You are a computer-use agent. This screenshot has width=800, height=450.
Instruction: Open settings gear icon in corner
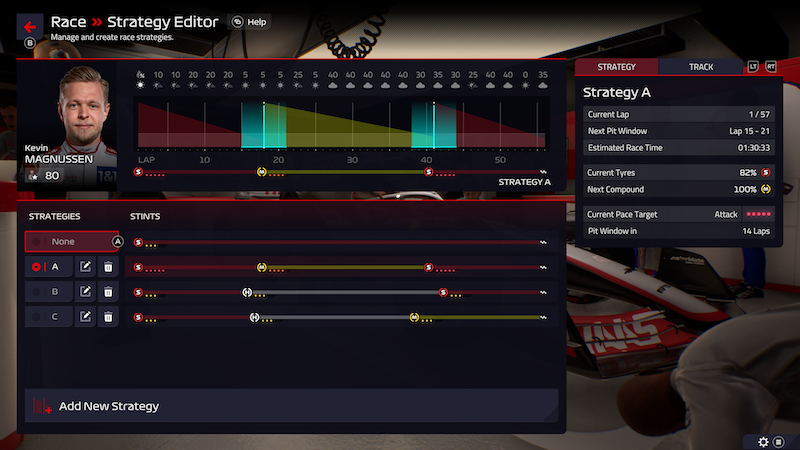[x=763, y=442]
